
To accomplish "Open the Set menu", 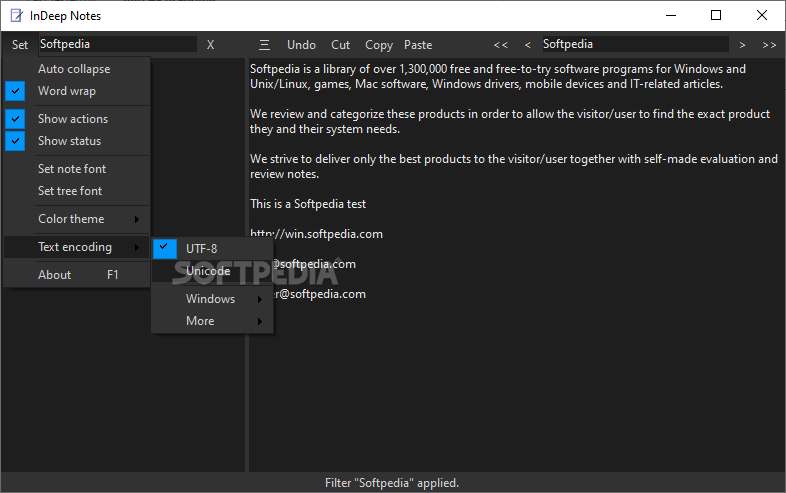I will coord(20,45).
